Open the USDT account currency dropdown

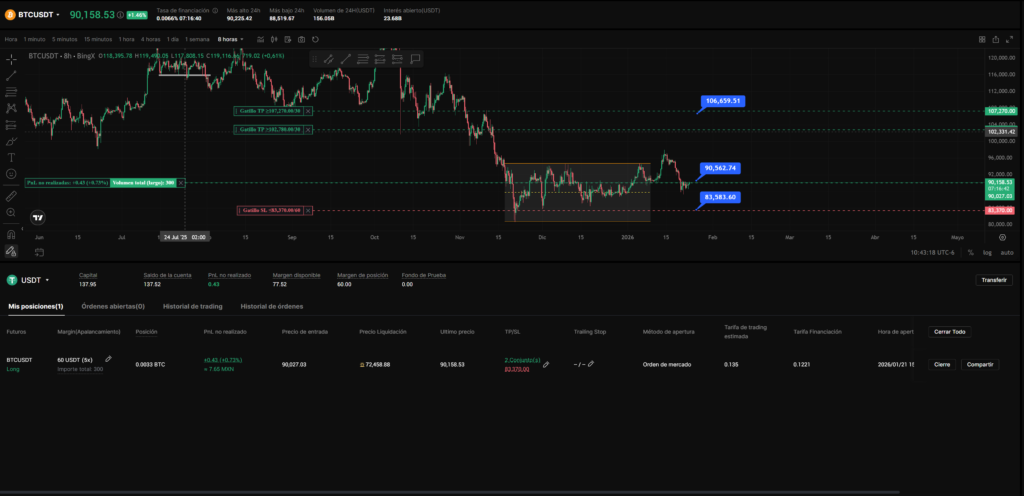pyautogui.click(x=34, y=280)
